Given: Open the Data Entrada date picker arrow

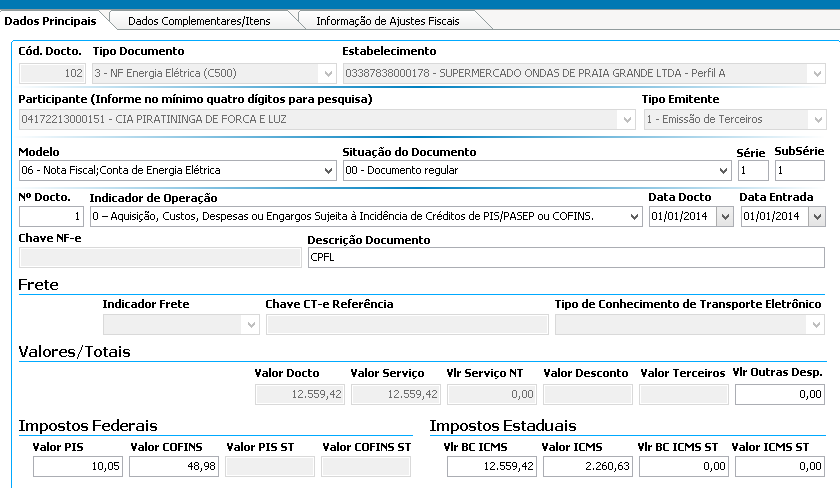Looking at the screenshot, I should (816, 217).
